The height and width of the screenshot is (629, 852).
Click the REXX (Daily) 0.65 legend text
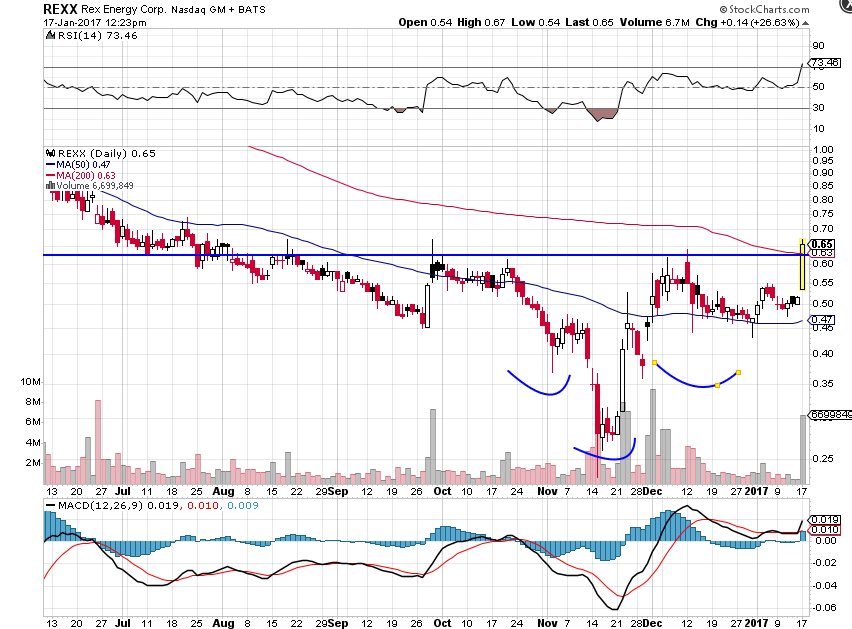click(x=107, y=154)
